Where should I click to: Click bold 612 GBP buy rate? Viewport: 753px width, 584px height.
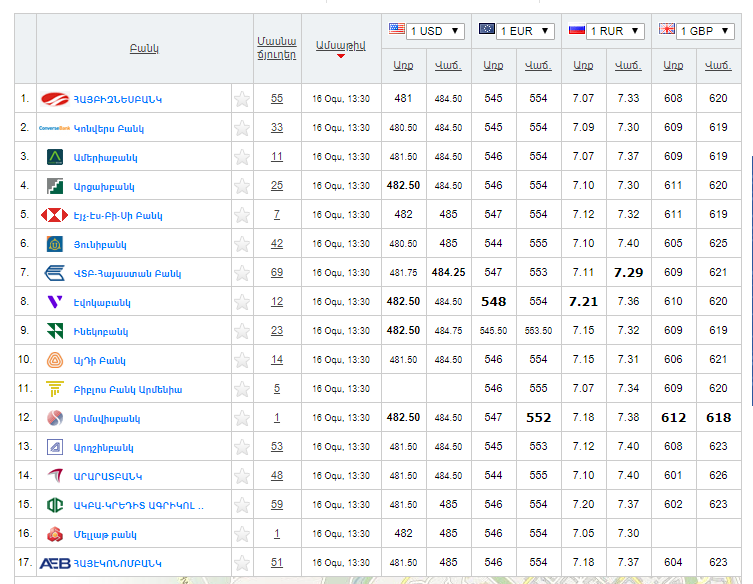click(673, 418)
